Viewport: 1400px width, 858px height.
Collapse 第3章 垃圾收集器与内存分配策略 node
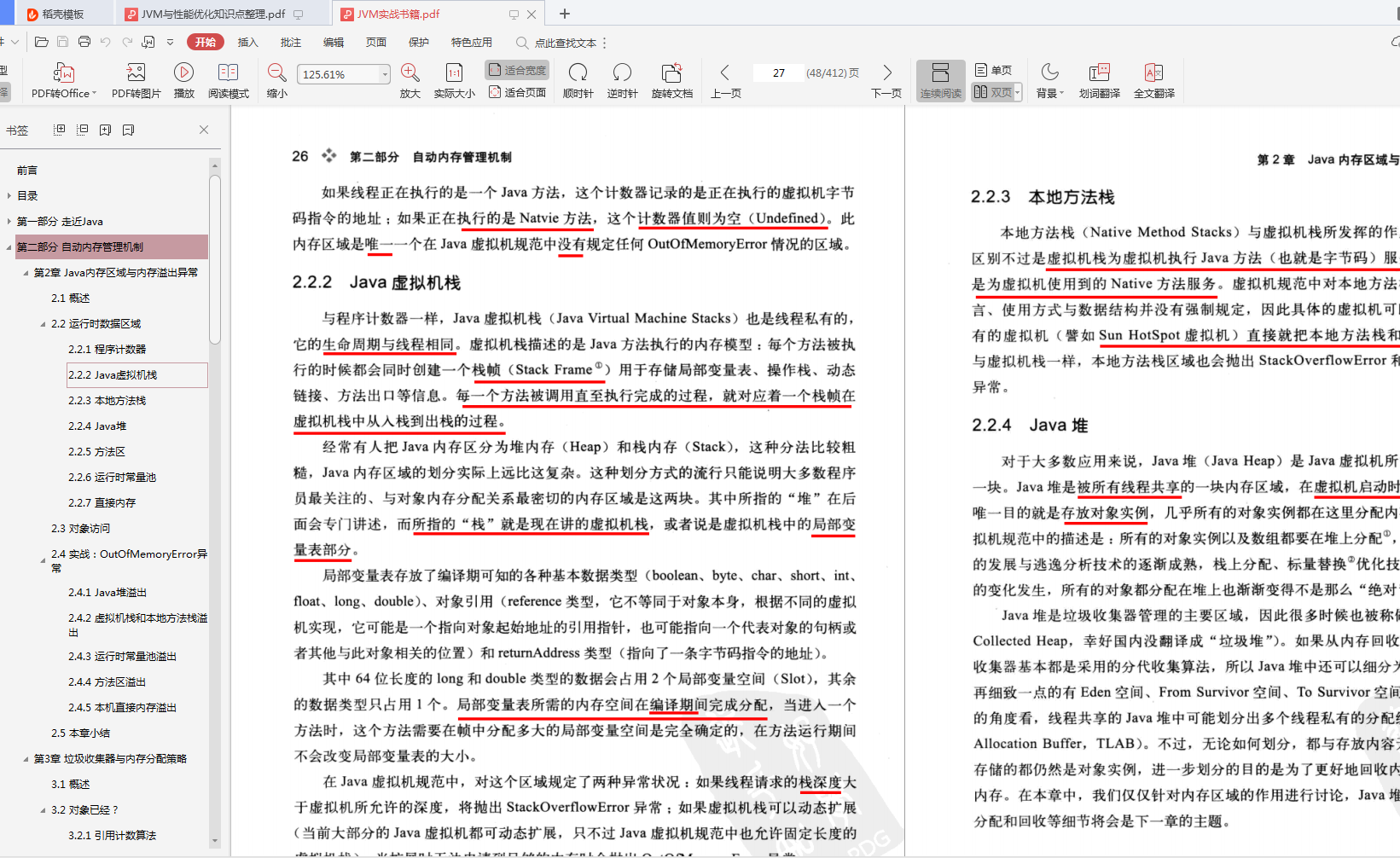26,759
